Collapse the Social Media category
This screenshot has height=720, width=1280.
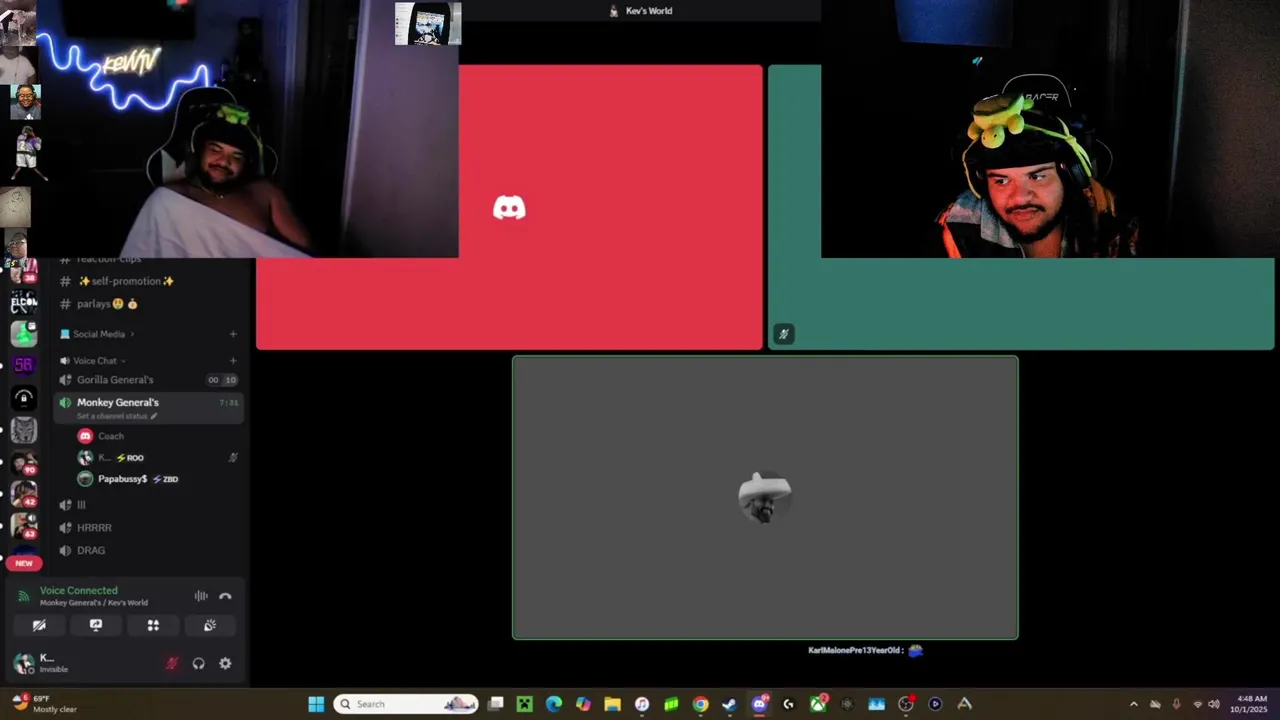(x=98, y=334)
